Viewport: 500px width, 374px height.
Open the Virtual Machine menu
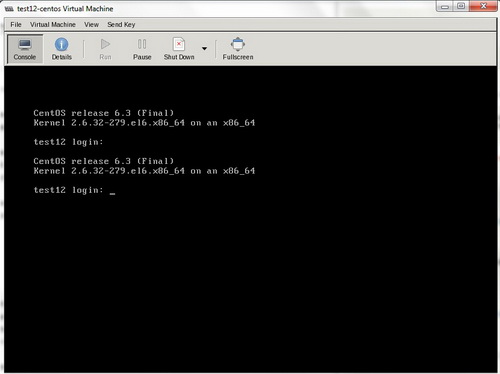coord(53,25)
